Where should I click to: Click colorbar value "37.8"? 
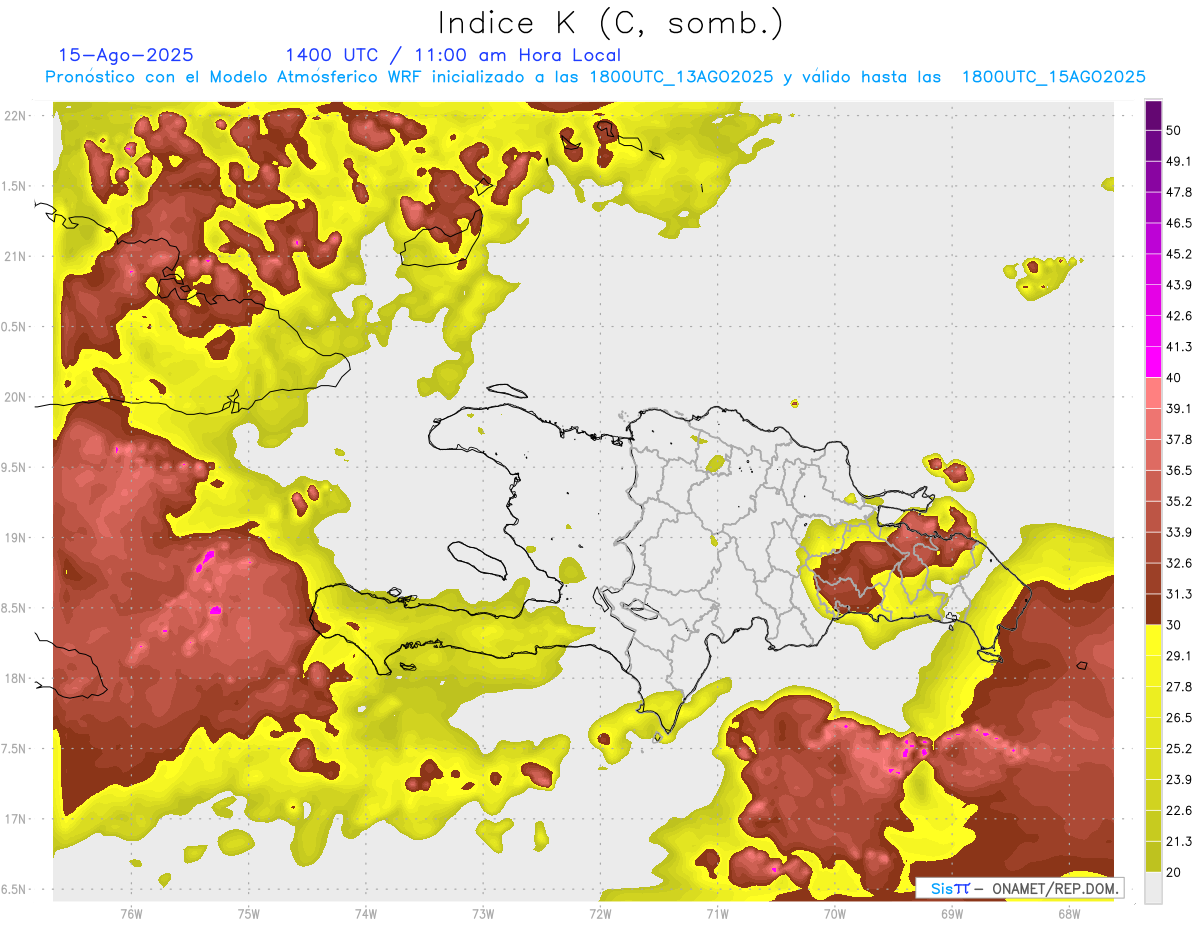(x=1178, y=439)
